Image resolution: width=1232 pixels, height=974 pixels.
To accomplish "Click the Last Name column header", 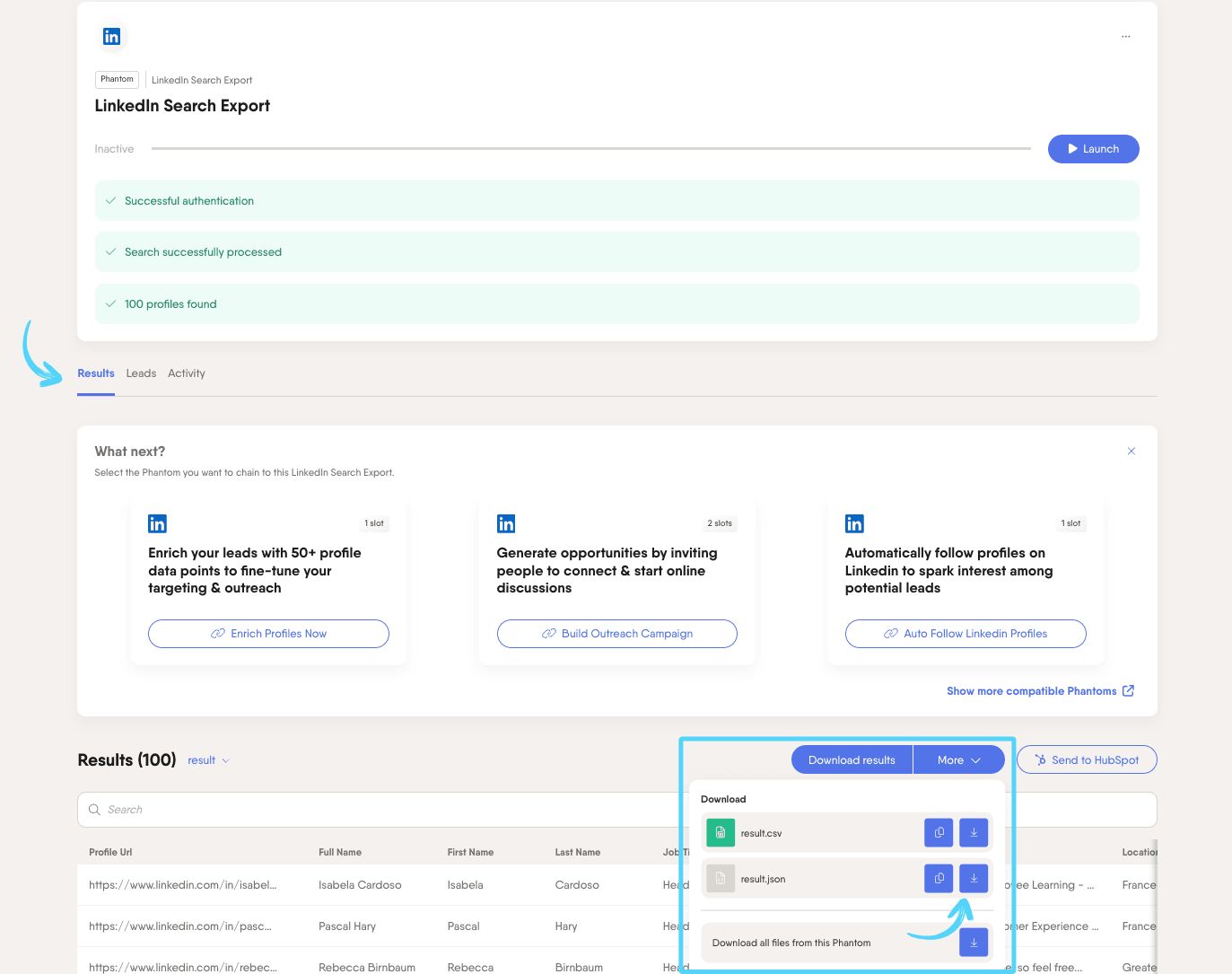I will click(578, 852).
